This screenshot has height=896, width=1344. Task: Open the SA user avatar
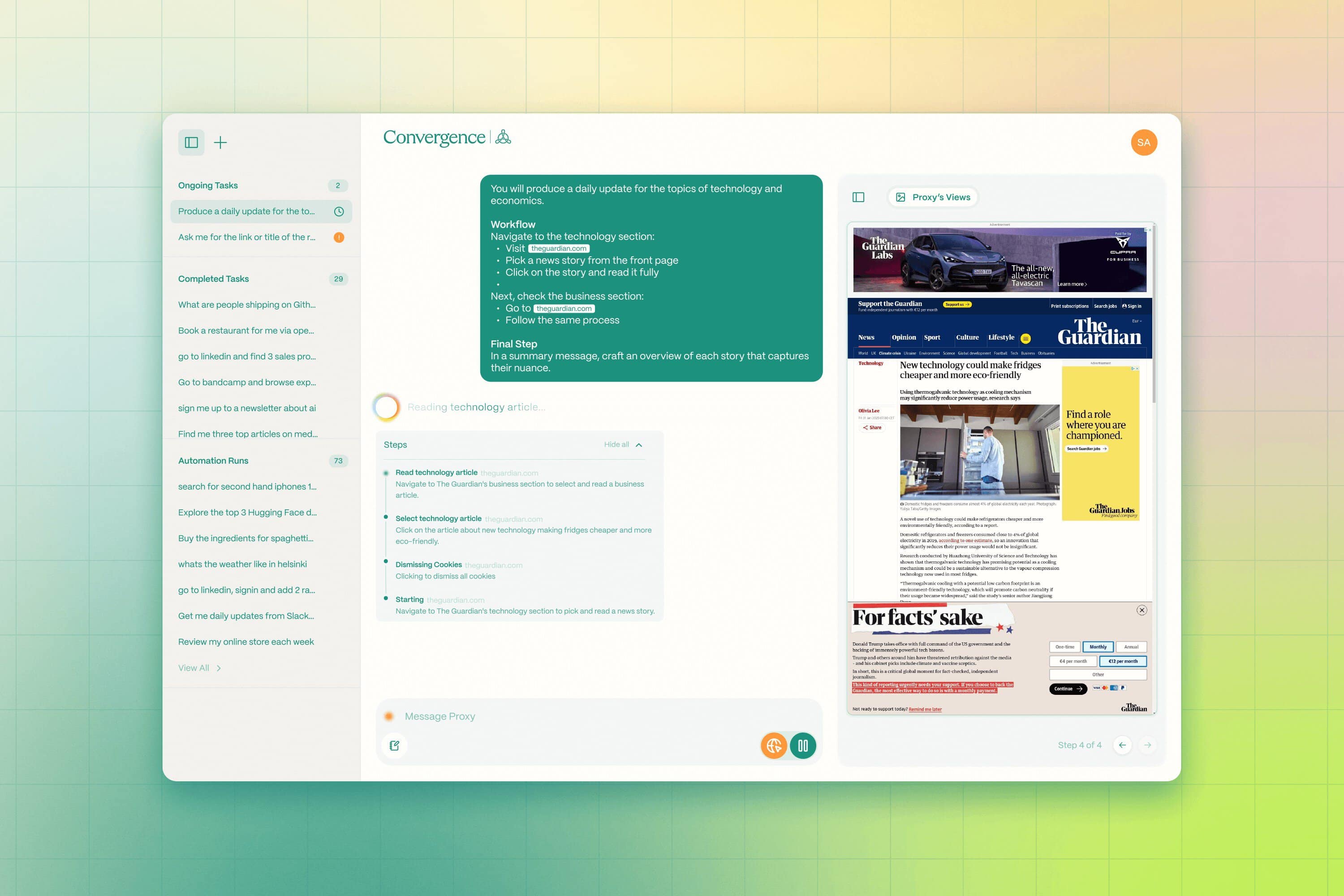1143,142
